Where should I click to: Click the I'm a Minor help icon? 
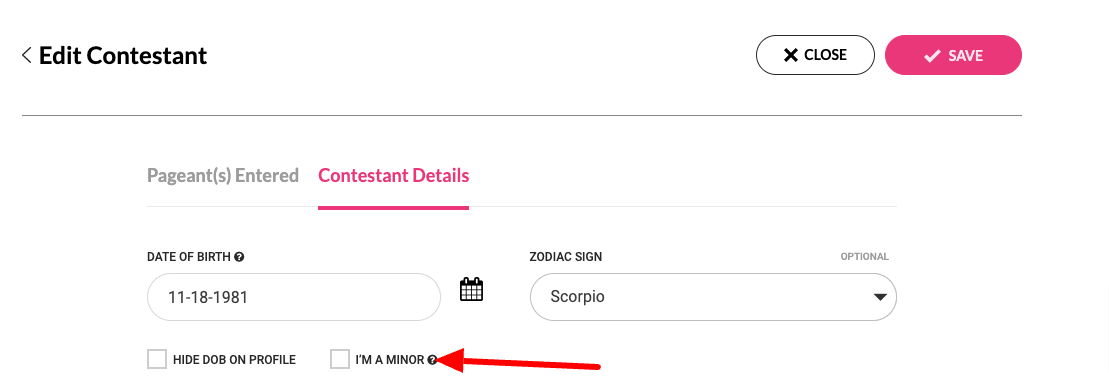[431, 360]
